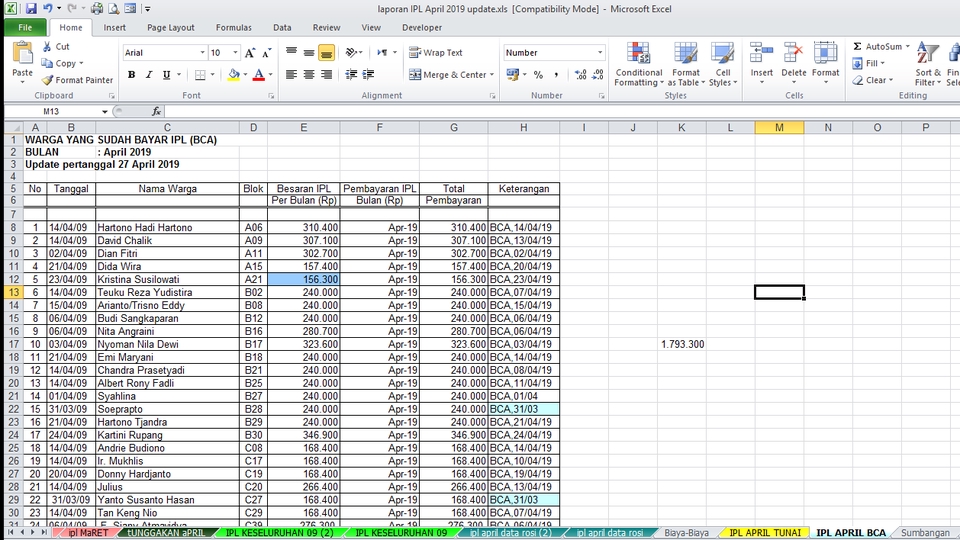Open the font name Arial dropdown
The image size is (960, 540).
pyautogui.click(x=202, y=53)
